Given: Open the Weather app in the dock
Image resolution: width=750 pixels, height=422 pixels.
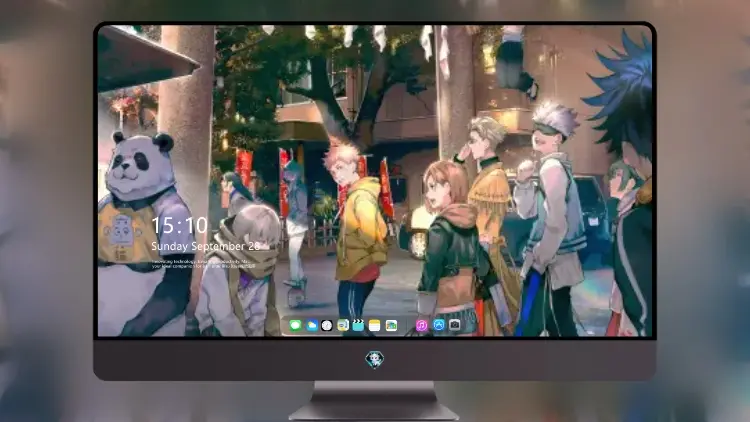Looking at the screenshot, I should coord(311,325).
